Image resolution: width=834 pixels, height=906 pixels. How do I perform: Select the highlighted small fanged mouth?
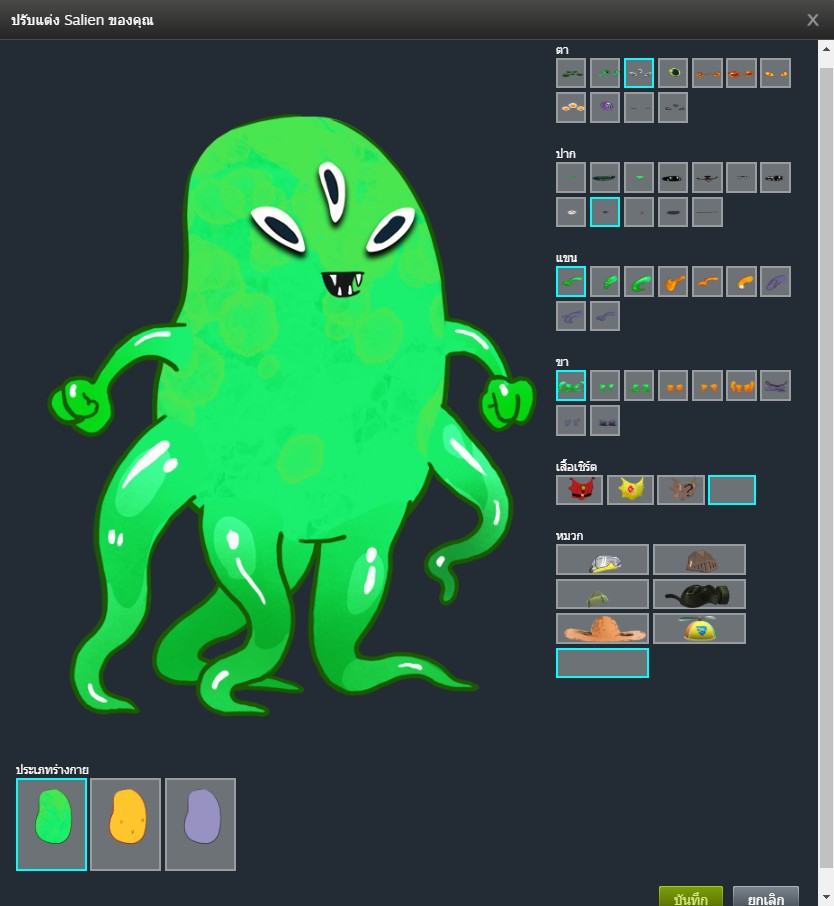coord(605,212)
